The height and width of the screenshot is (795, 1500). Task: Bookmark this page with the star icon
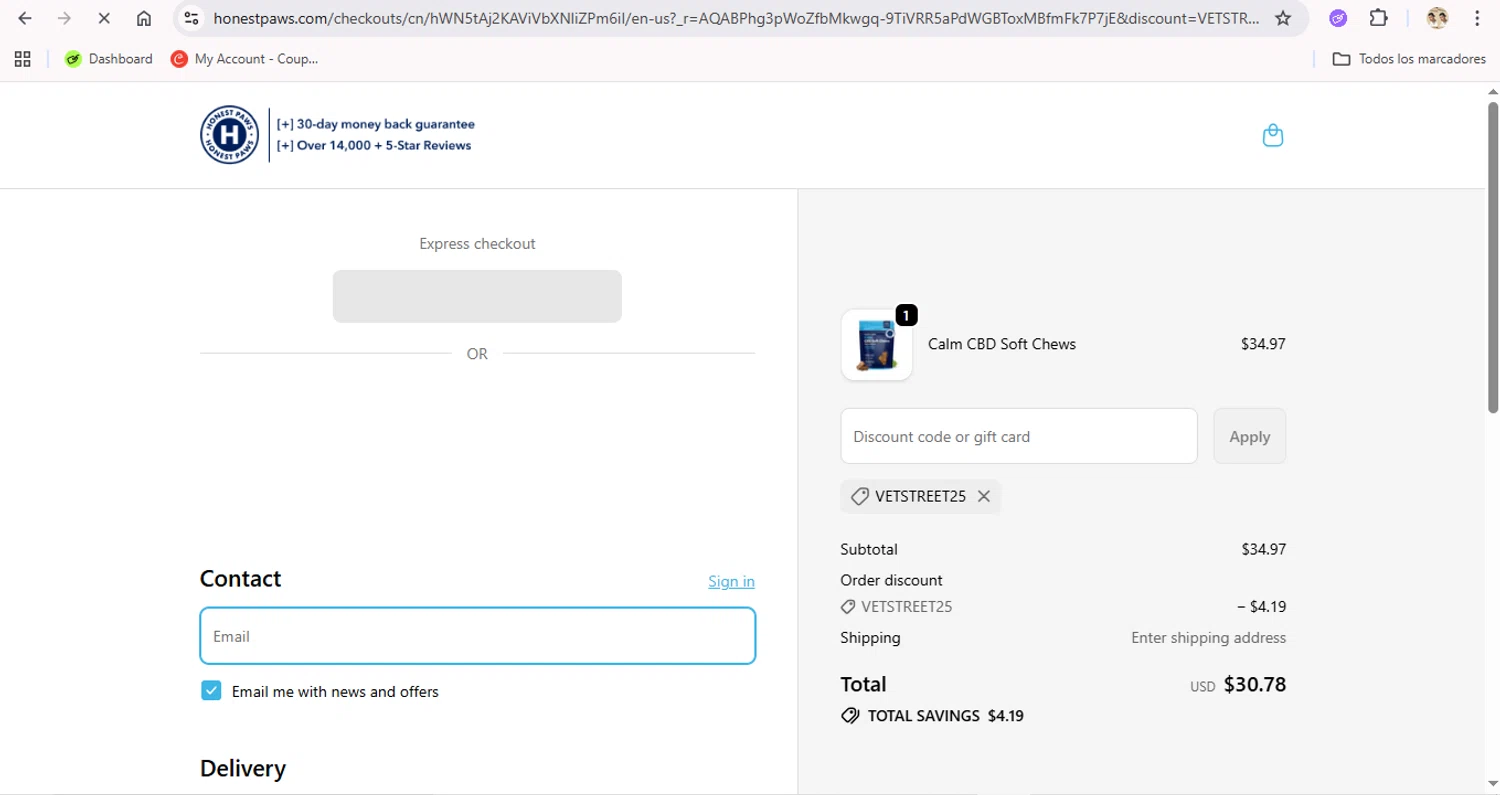coord(1283,18)
